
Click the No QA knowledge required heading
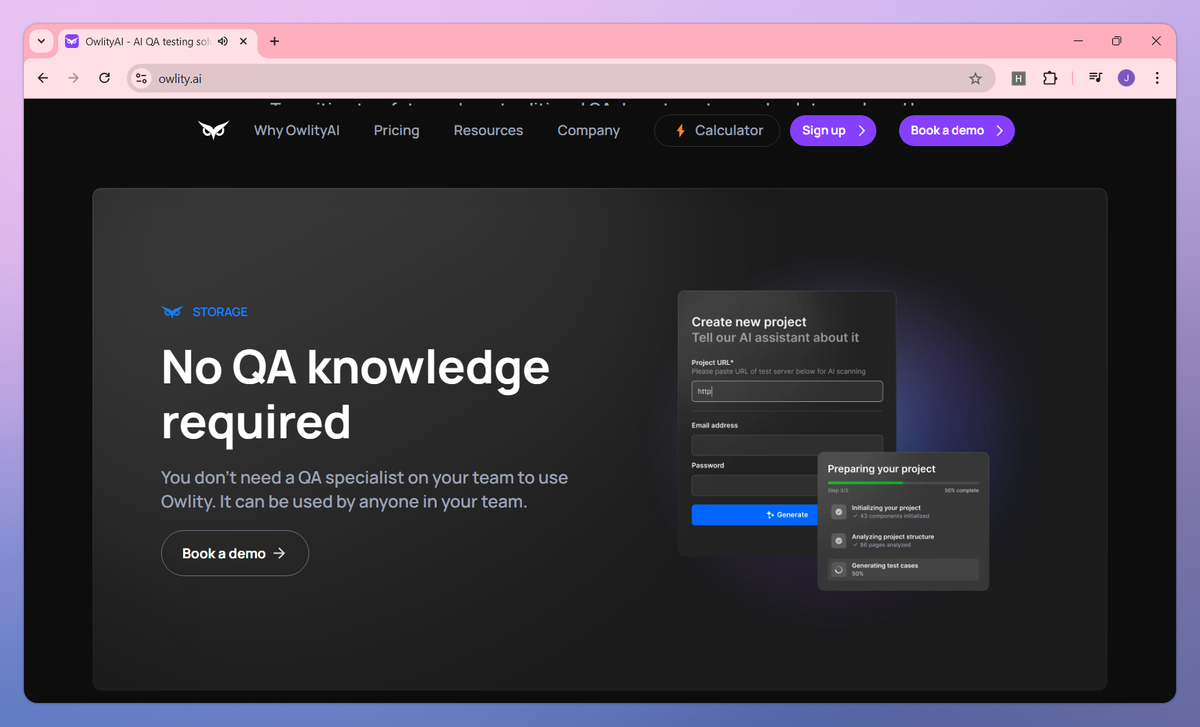tap(355, 394)
